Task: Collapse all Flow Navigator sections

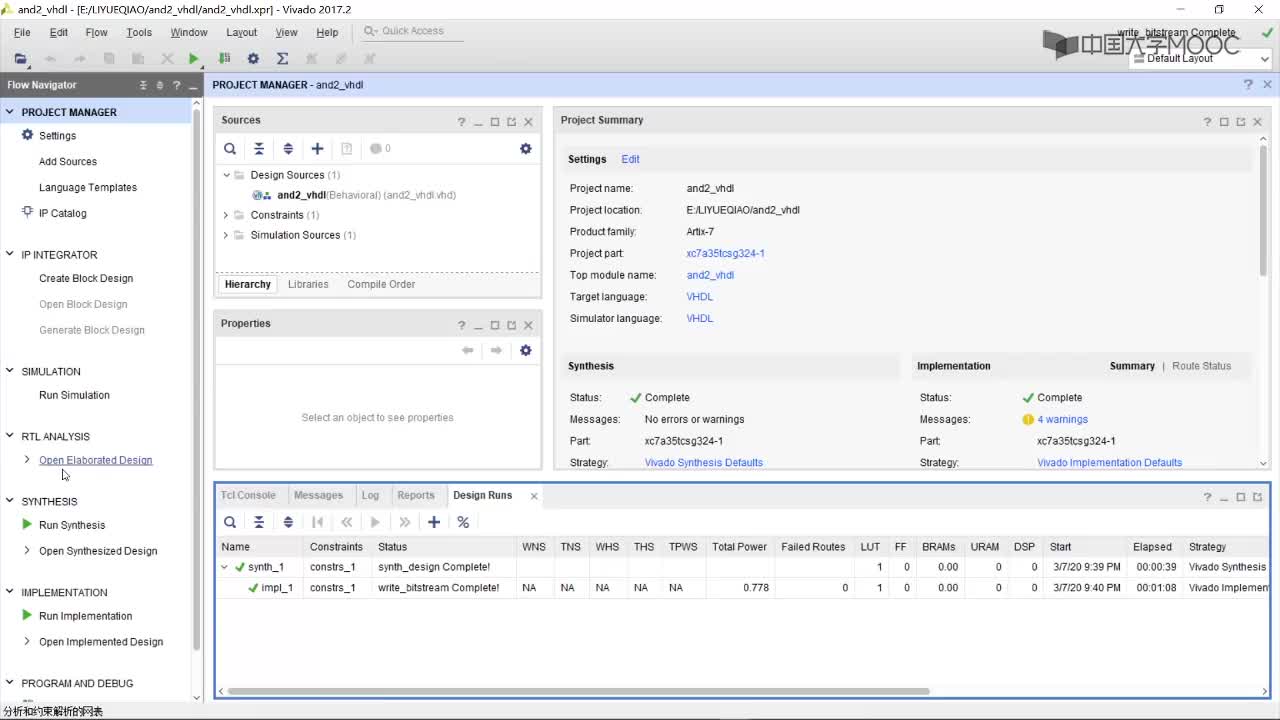Action: coord(143,85)
